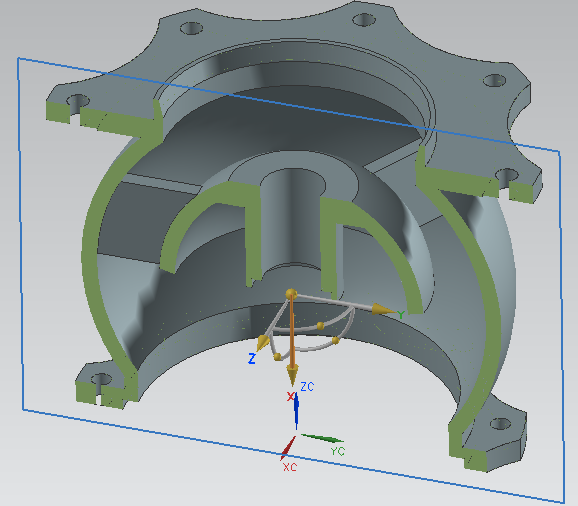Click the red 'X' manipulator label

(290, 397)
